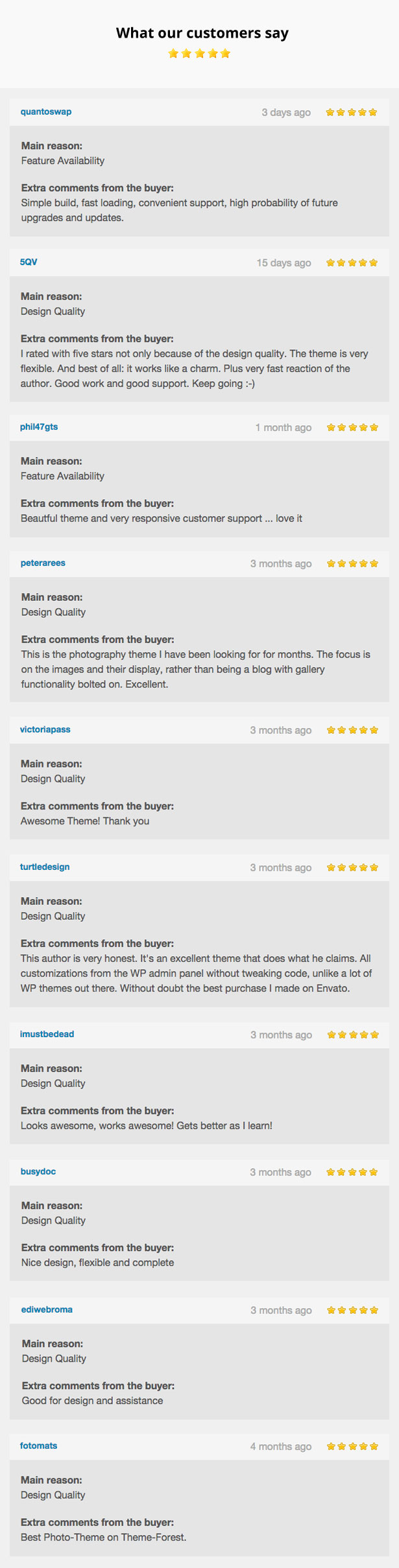Click the star rating on victoriapass's review
Viewport: 399px width, 1568px height.
pyautogui.click(x=352, y=730)
